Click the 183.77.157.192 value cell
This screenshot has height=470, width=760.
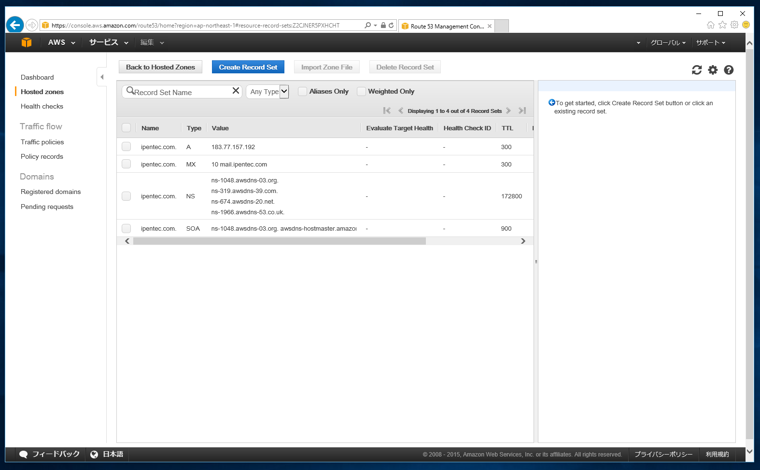233,147
